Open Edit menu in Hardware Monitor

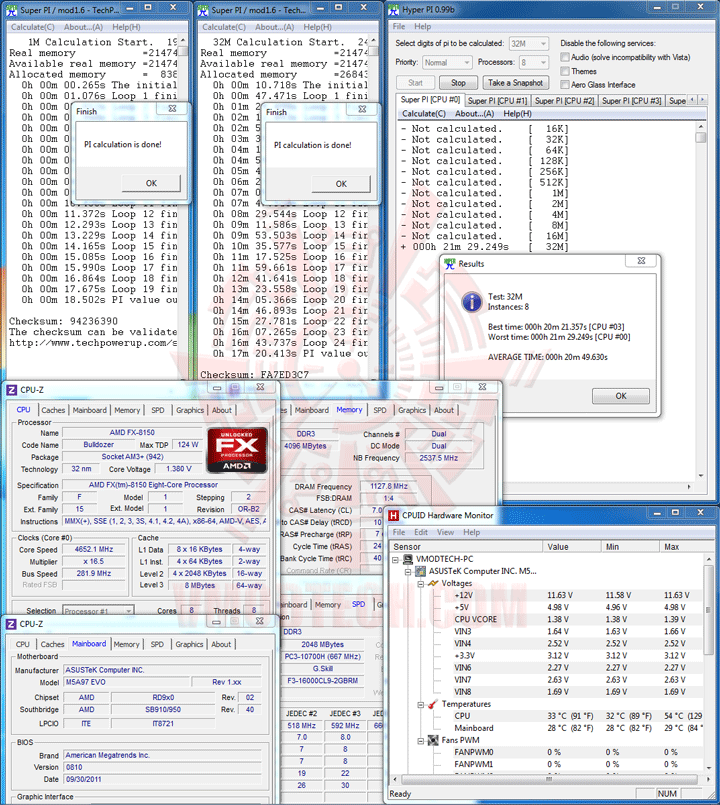pyautogui.click(x=421, y=532)
